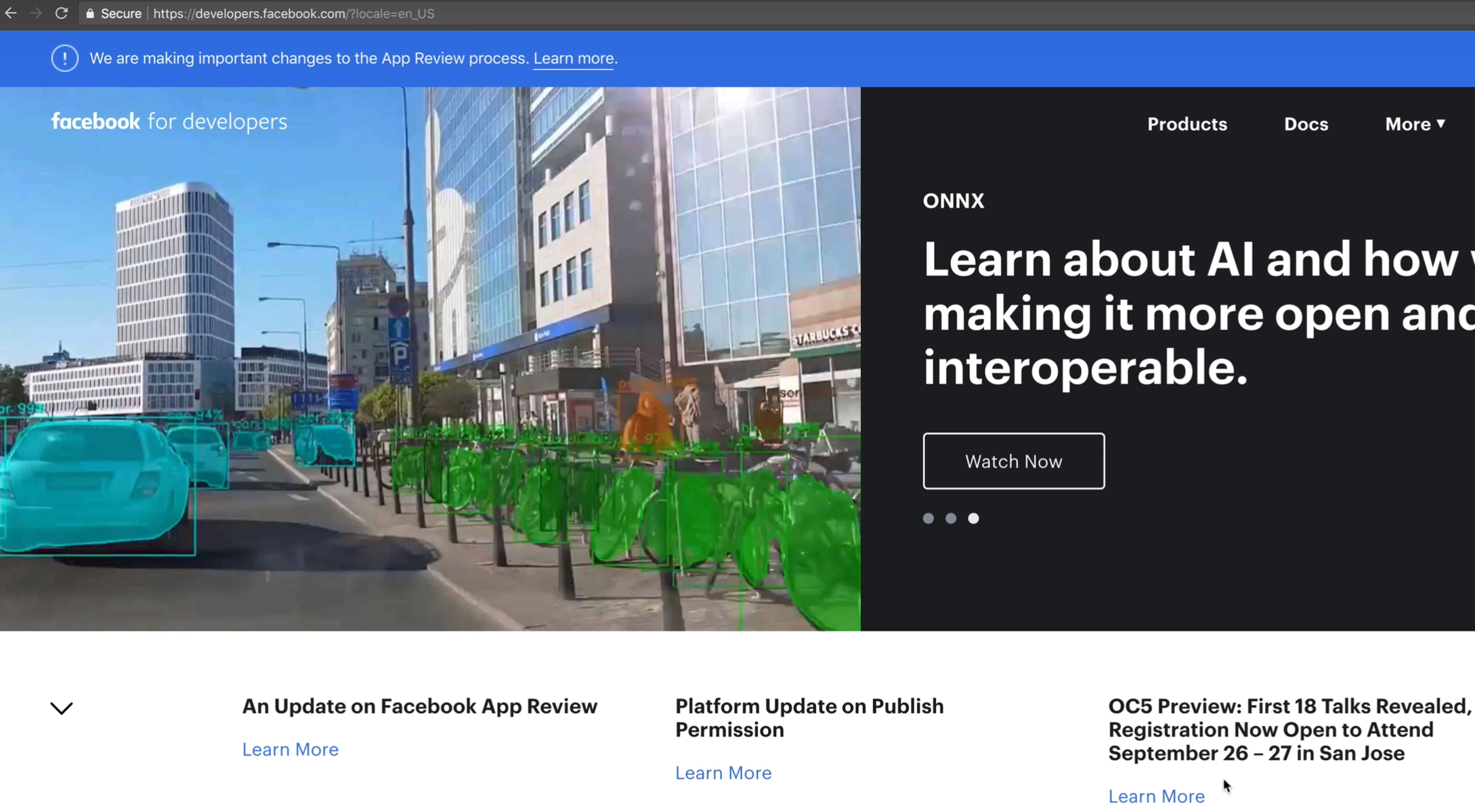Select the second carousel dot
This screenshot has height=812, width=1475.
click(x=951, y=518)
